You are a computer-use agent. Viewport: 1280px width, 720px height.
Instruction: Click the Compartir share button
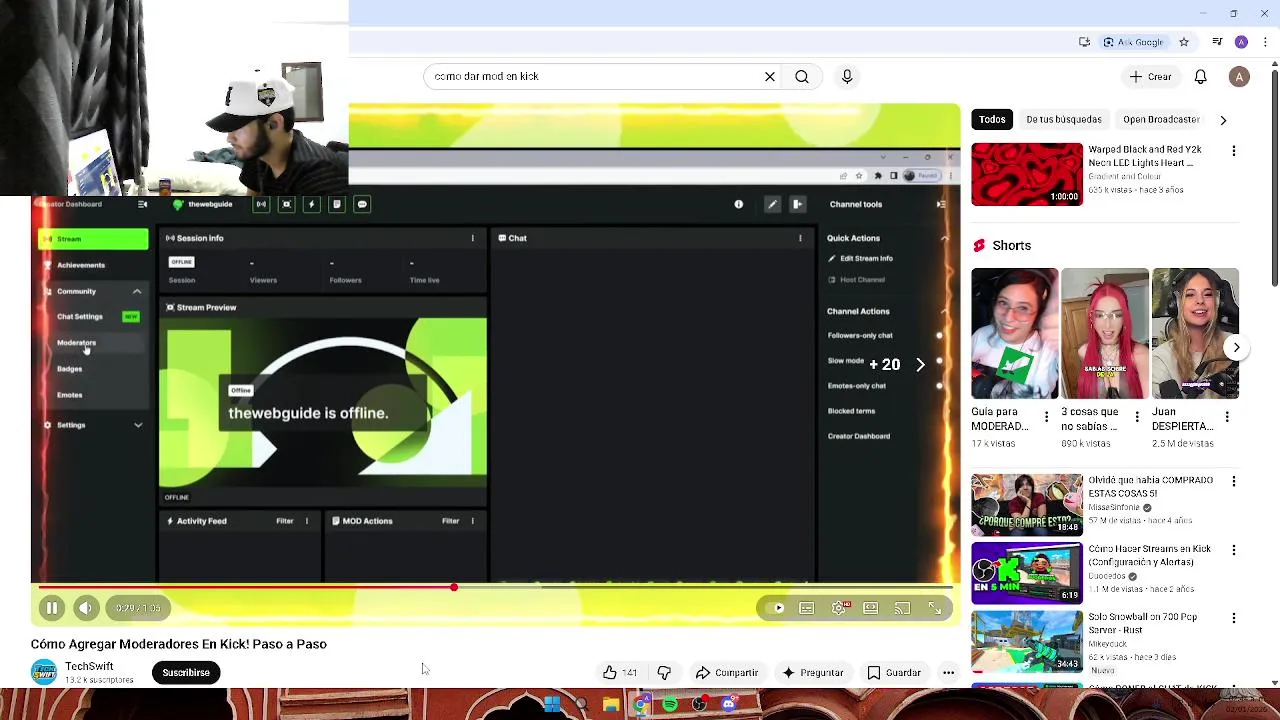[x=727, y=673]
